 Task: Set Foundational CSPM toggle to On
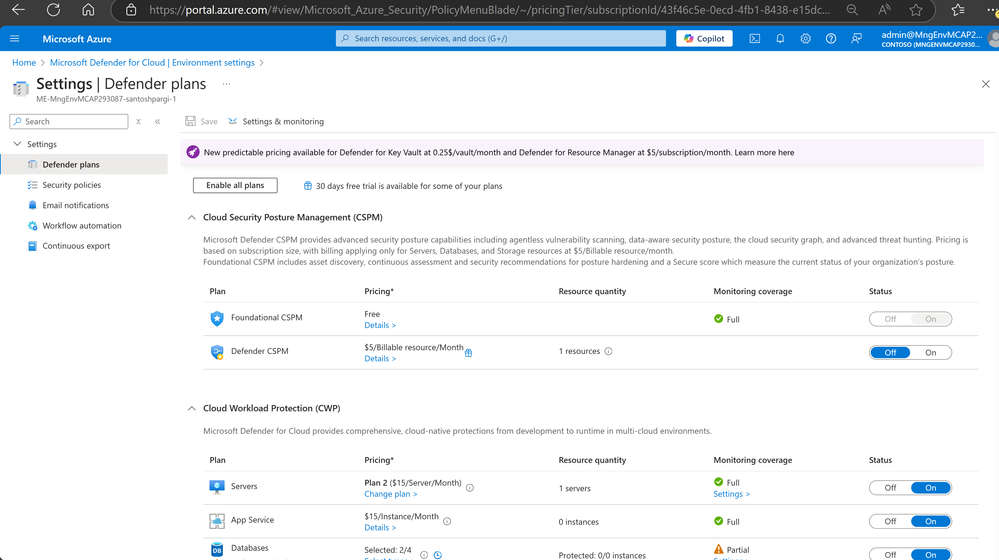click(930, 319)
